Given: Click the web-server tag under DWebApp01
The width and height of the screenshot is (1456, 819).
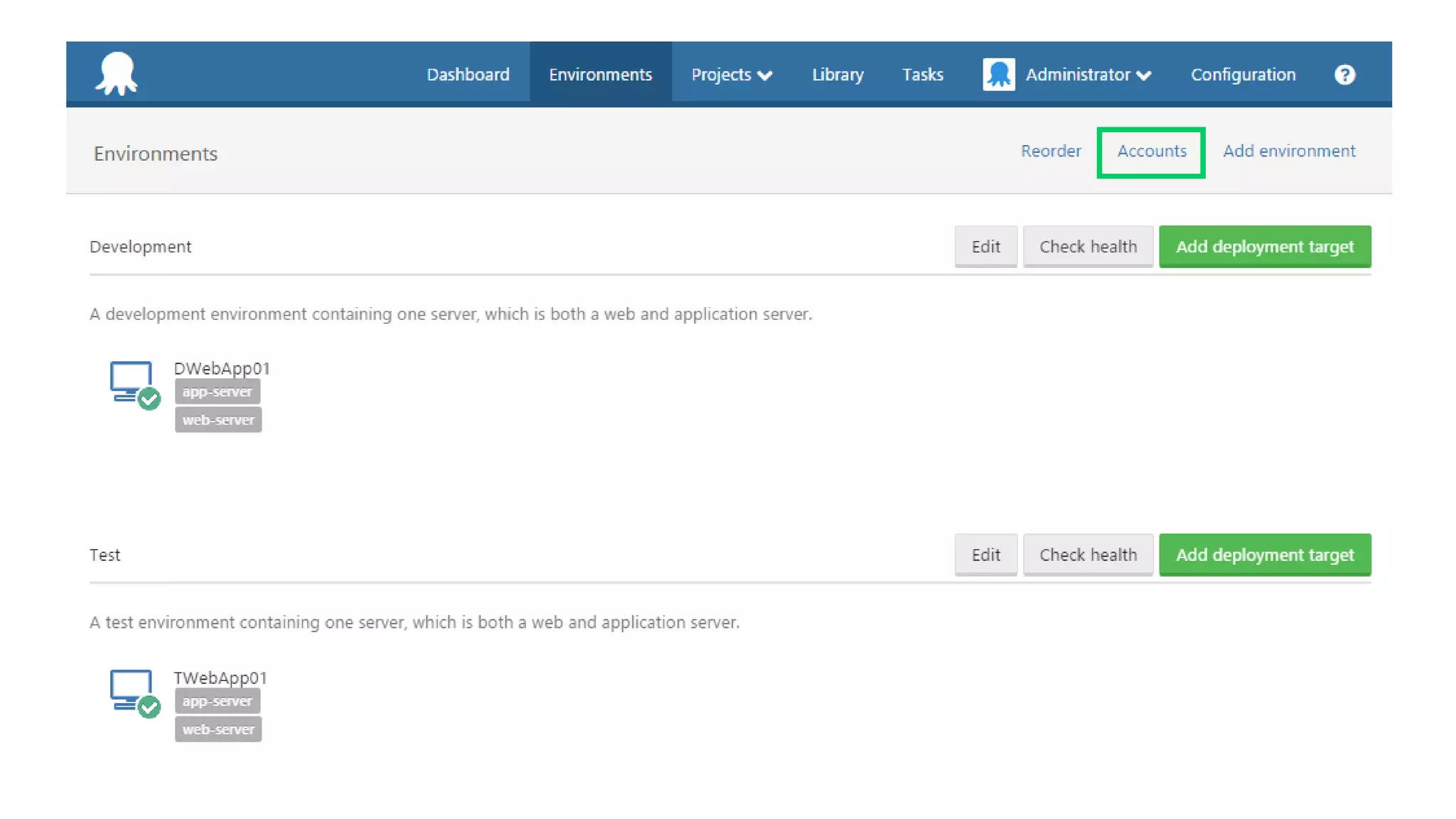Looking at the screenshot, I should [x=218, y=420].
